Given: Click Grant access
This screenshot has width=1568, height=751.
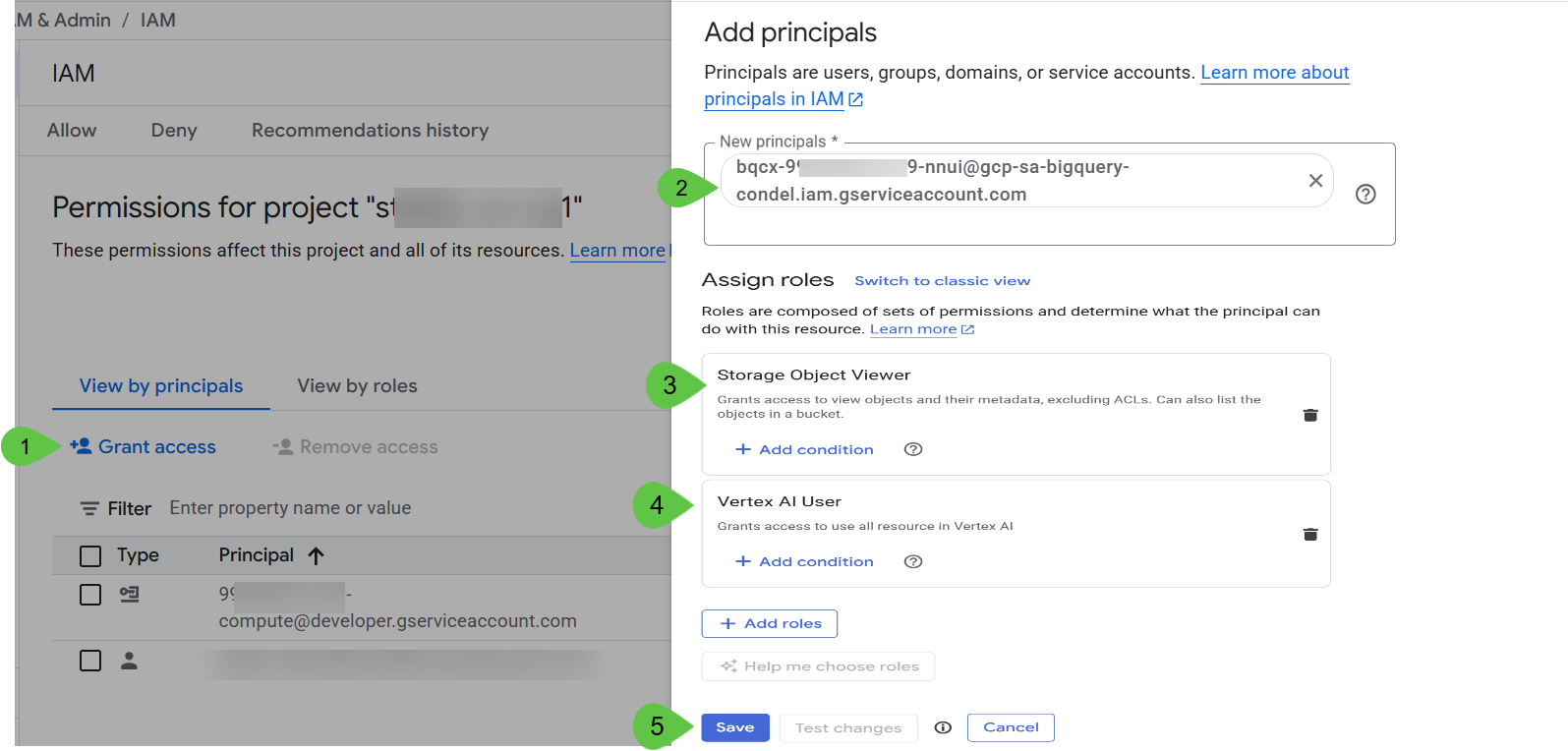Looking at the screenshot, I should [x=144, y=447].
